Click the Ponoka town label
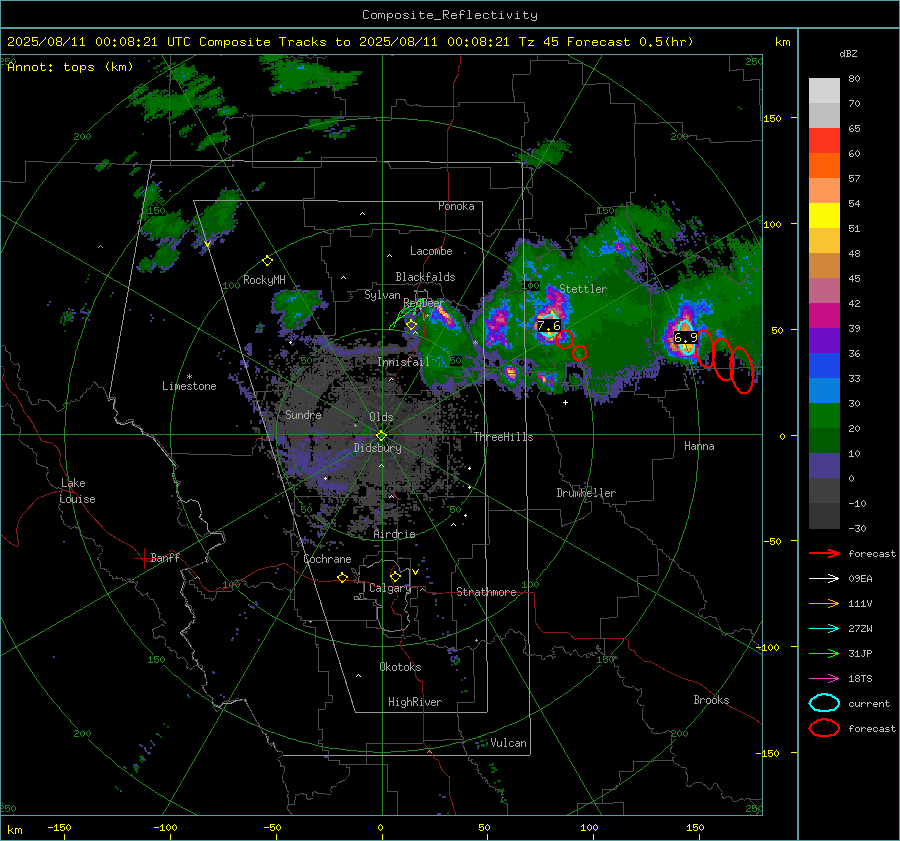The width and height of the screenshot is (900, 841). pyautogui.click(x=456, y=206)
